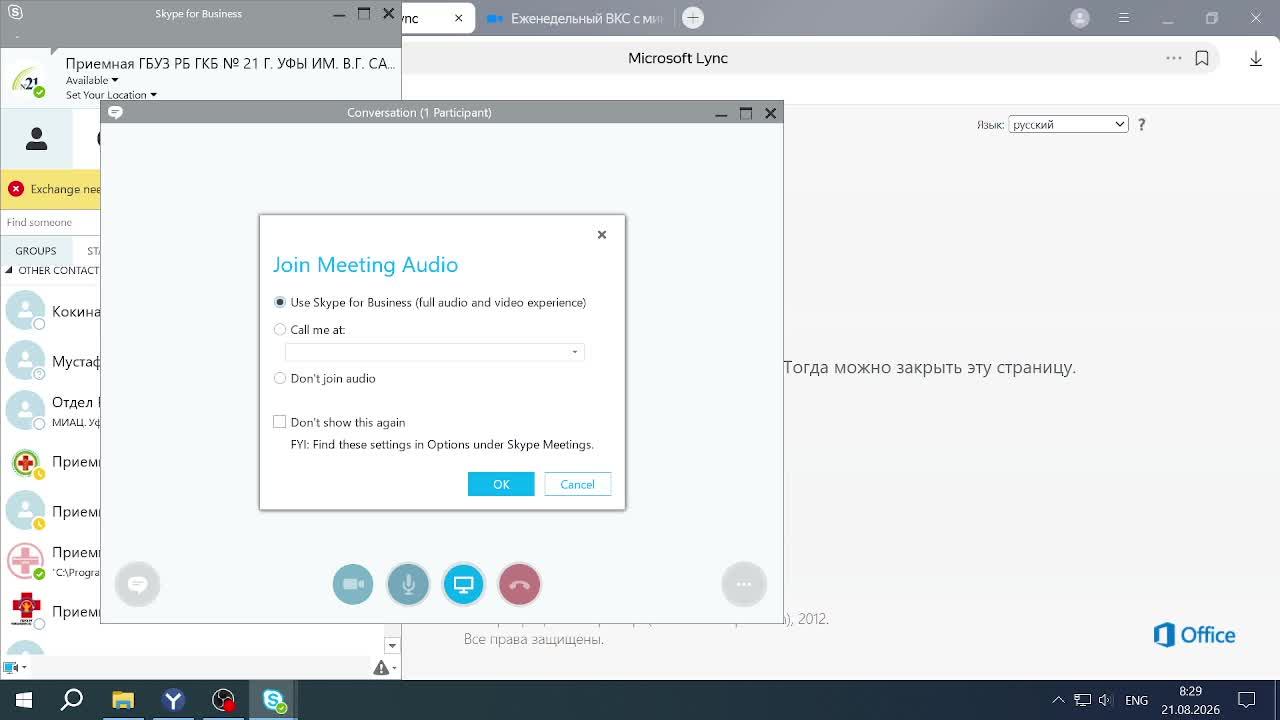Click the Office logo on the Lync page
This screenshot has width=1280, height=720.
1194,635
